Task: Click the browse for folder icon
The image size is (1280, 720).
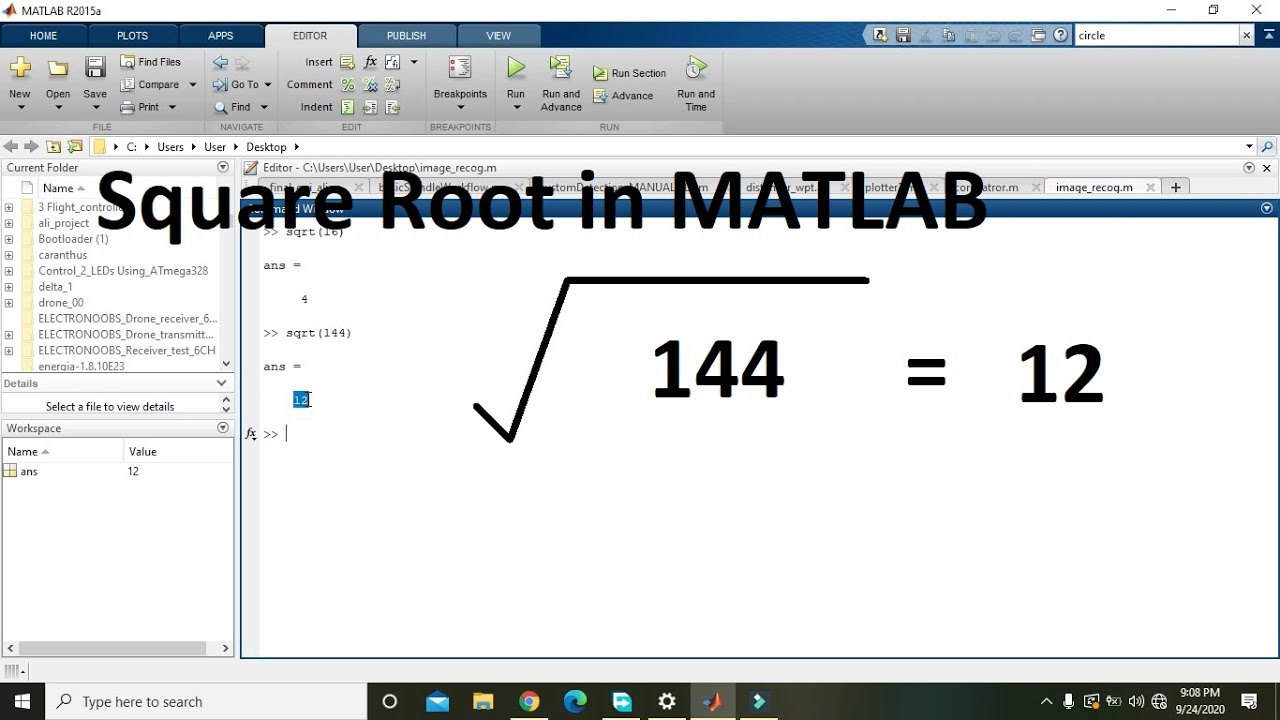Action: coord(75,147)
